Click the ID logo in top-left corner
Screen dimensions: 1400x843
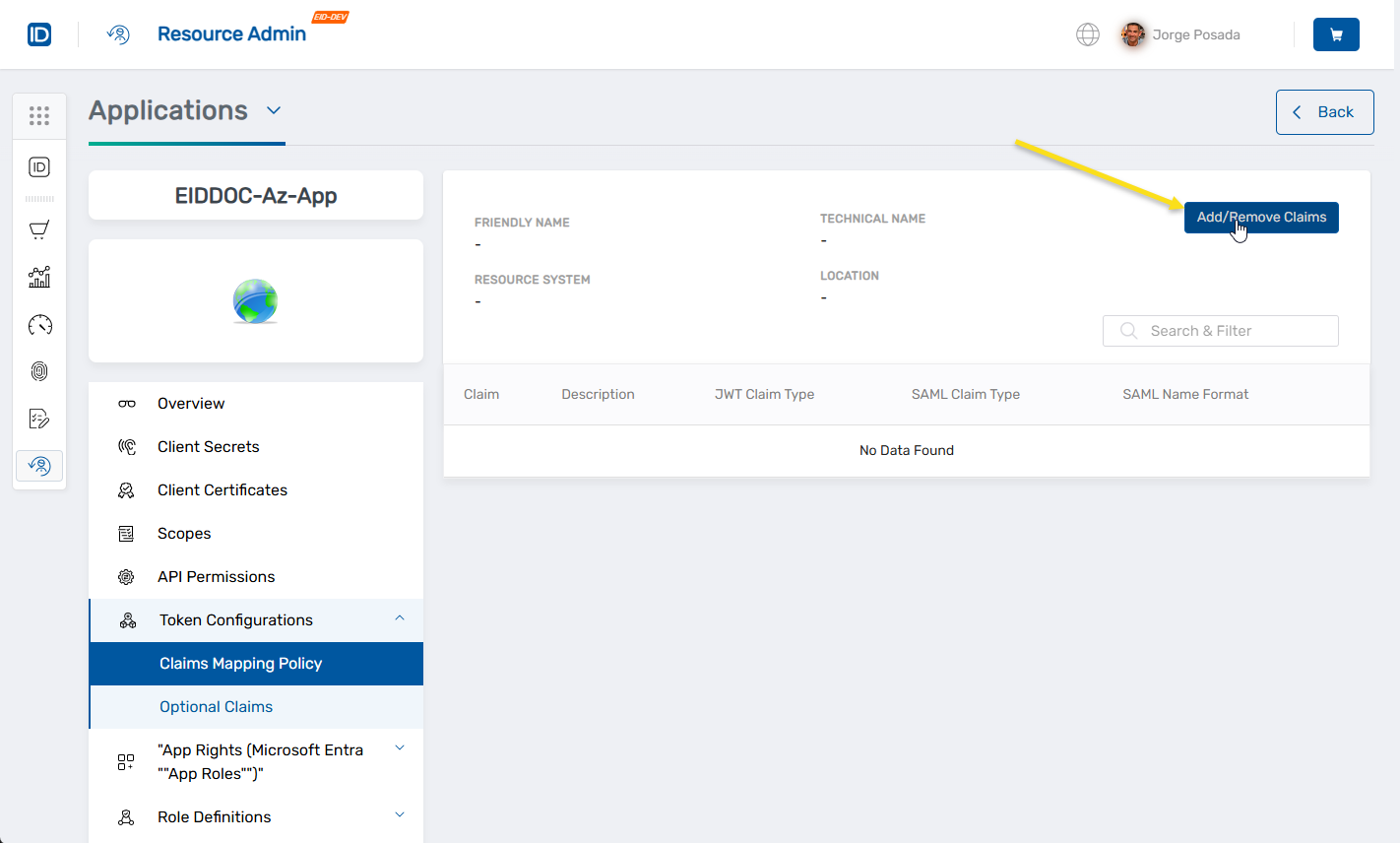39,34
